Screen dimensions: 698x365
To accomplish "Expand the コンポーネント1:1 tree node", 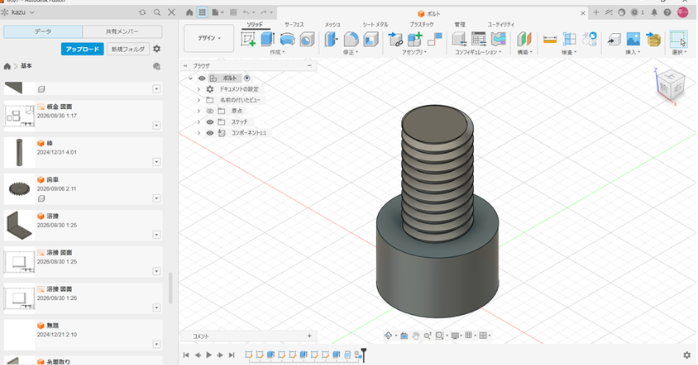I will click(199, 133).
